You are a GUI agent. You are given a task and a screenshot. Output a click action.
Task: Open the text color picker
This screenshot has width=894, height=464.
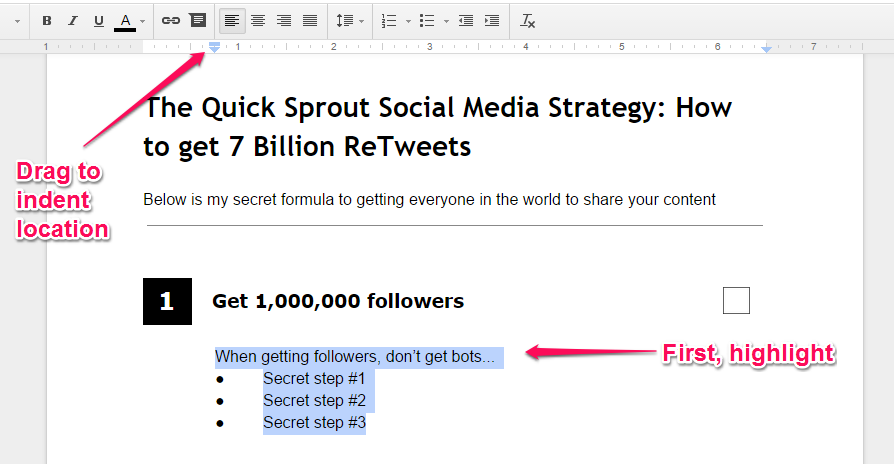tap(125, 22)
